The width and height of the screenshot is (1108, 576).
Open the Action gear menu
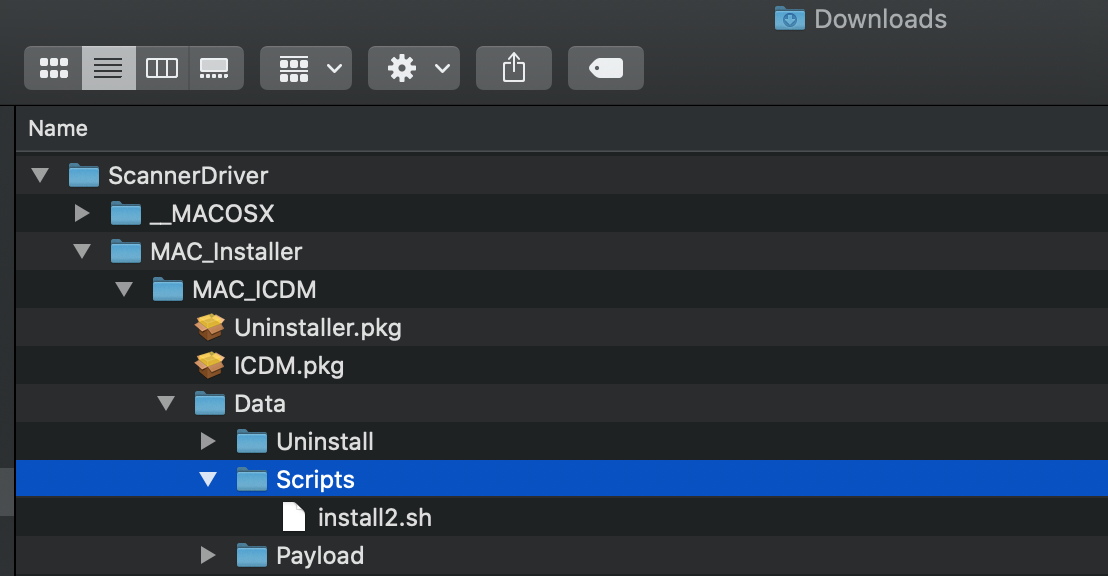pyautogui.click(x=413, y=68)
